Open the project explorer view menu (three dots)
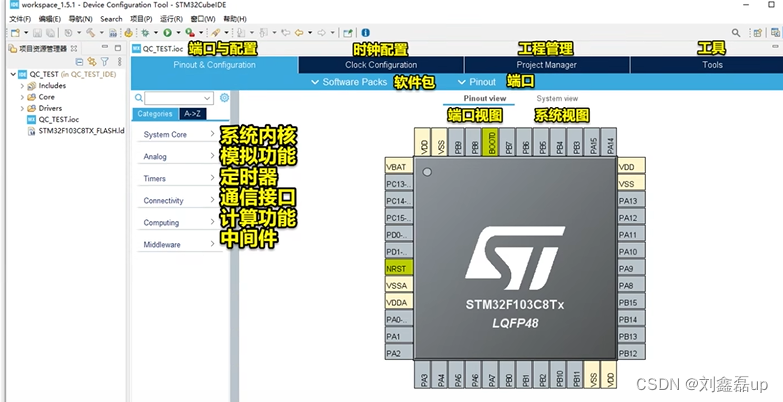The image size is (783, 402). (119, 61)
